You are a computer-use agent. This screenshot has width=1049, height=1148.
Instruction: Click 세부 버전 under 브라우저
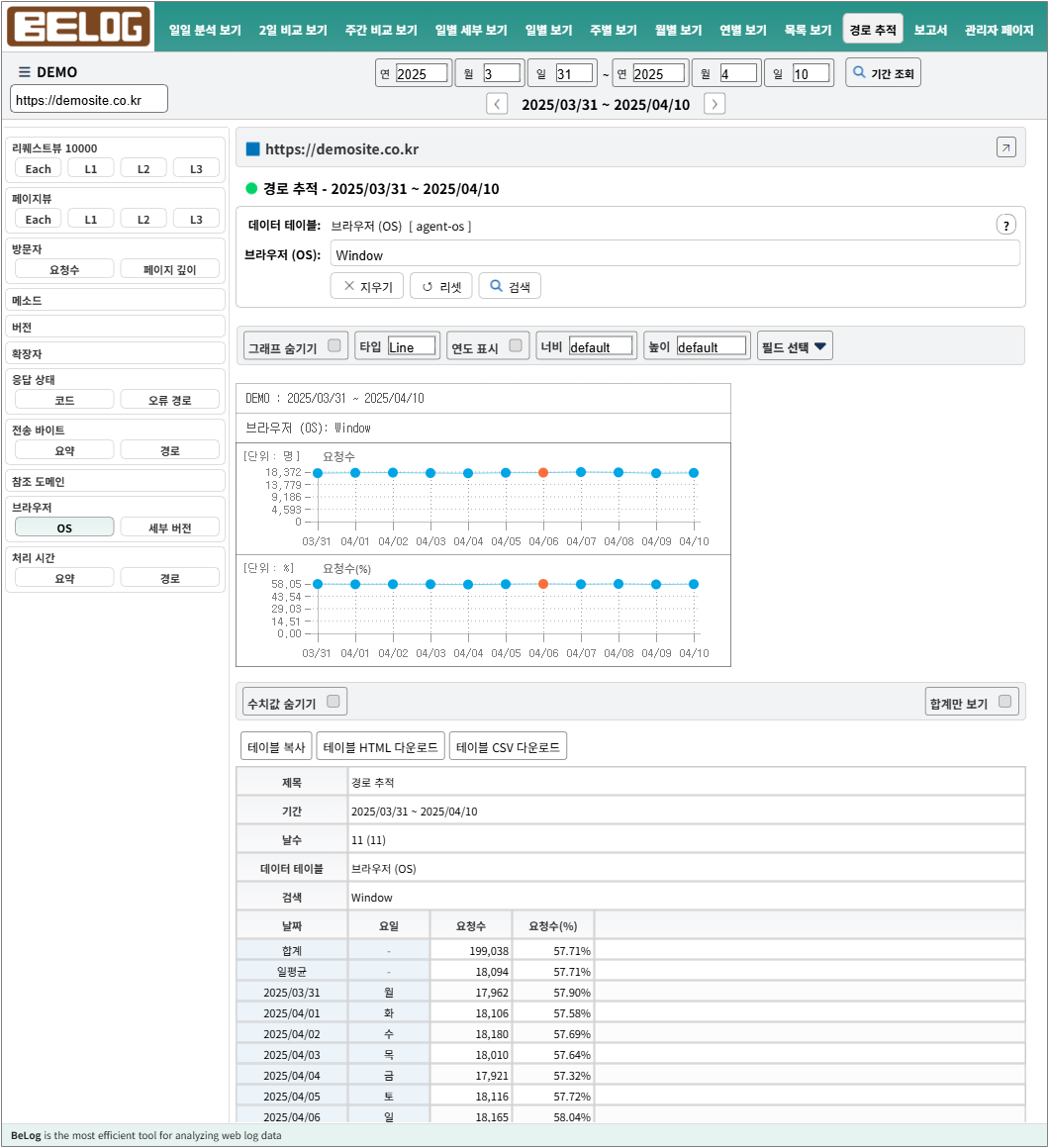(170, 527)
